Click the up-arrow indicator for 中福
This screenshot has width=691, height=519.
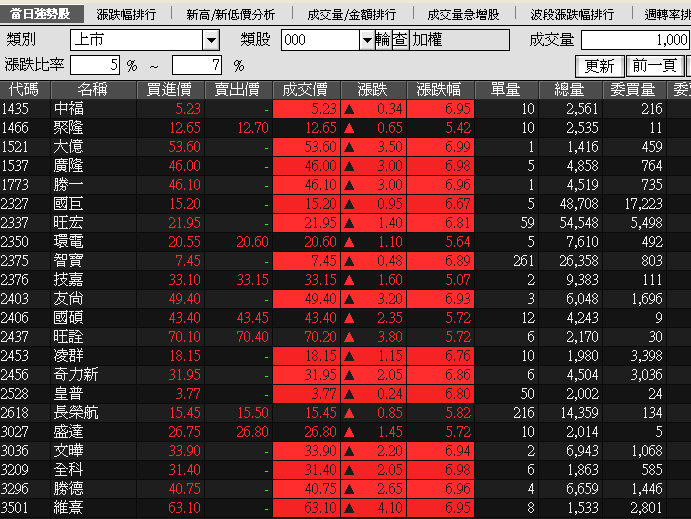click(x=349, y=109)
